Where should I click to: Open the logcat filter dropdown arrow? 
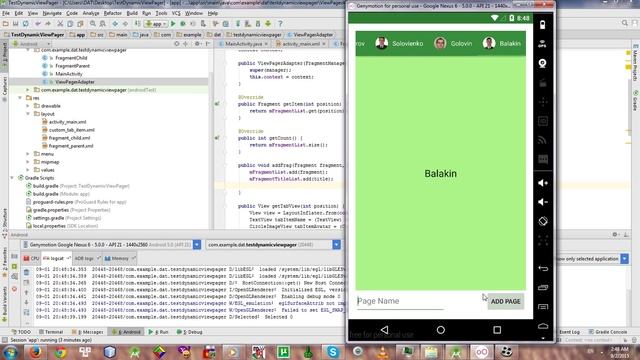point(624,259)
